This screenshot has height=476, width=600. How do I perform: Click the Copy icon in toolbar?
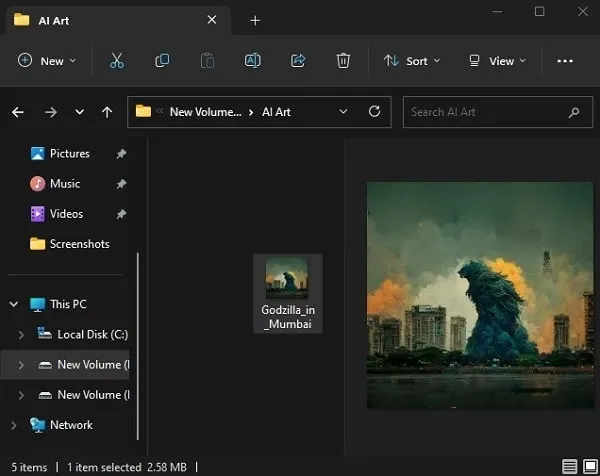(162, 60)
